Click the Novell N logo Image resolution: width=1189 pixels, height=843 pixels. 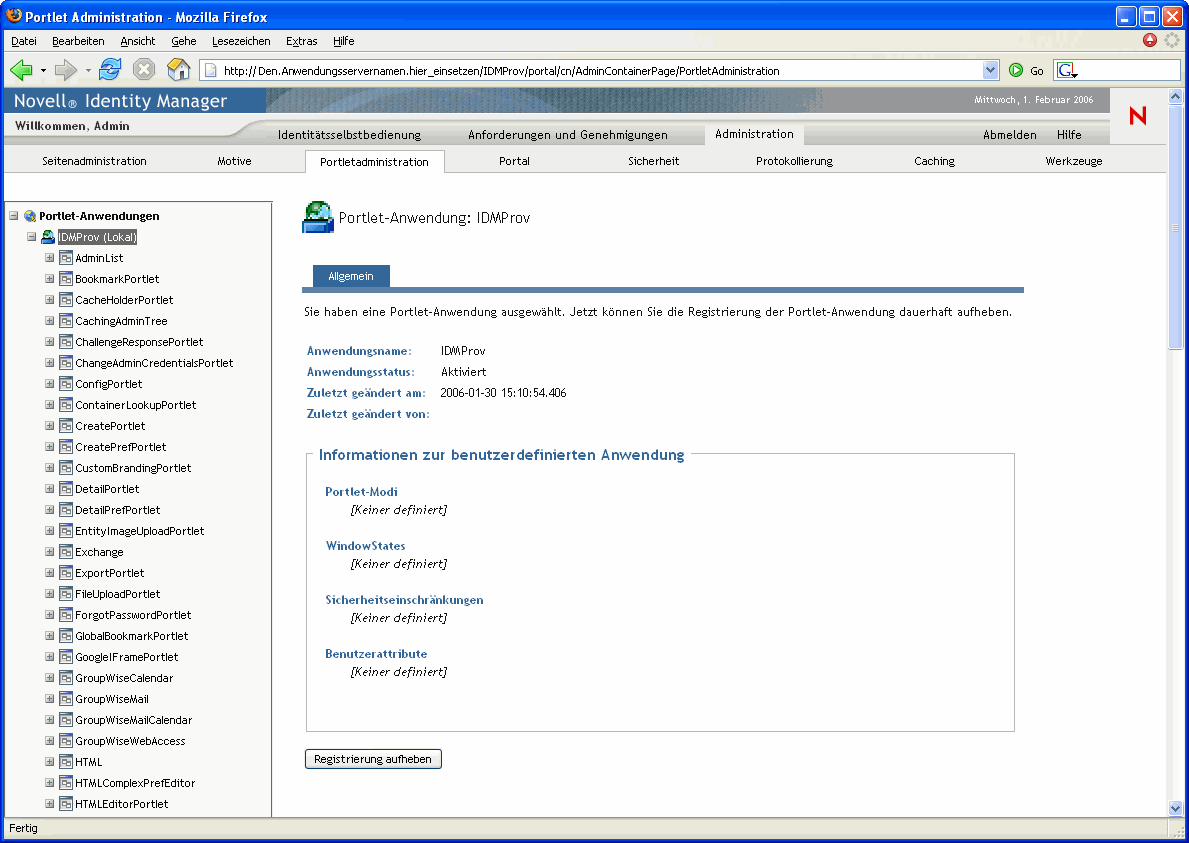[1137, 115]
